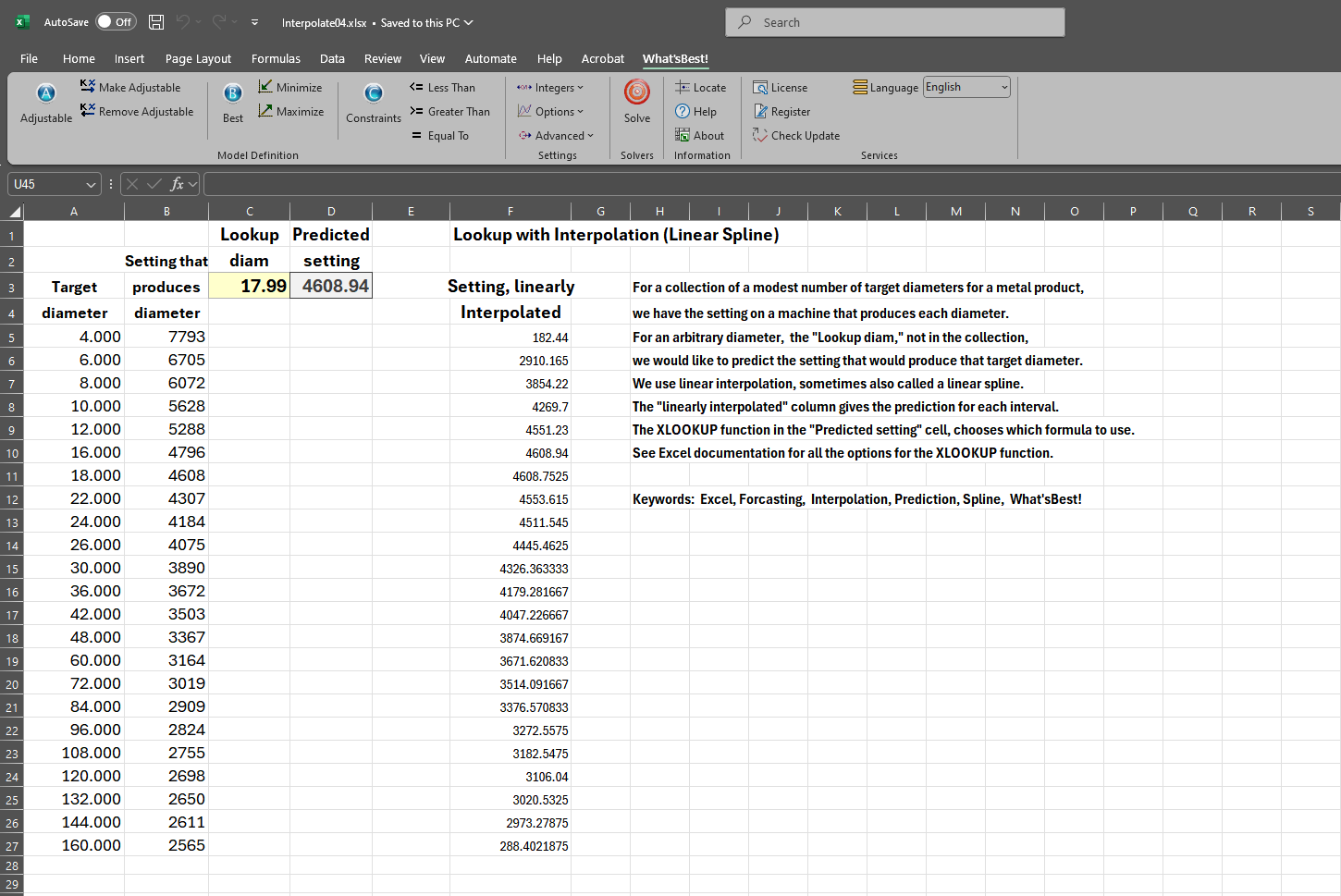This screenshot has width=1341, height=896.
Task: Click the Search box
Action: point(895,22)
